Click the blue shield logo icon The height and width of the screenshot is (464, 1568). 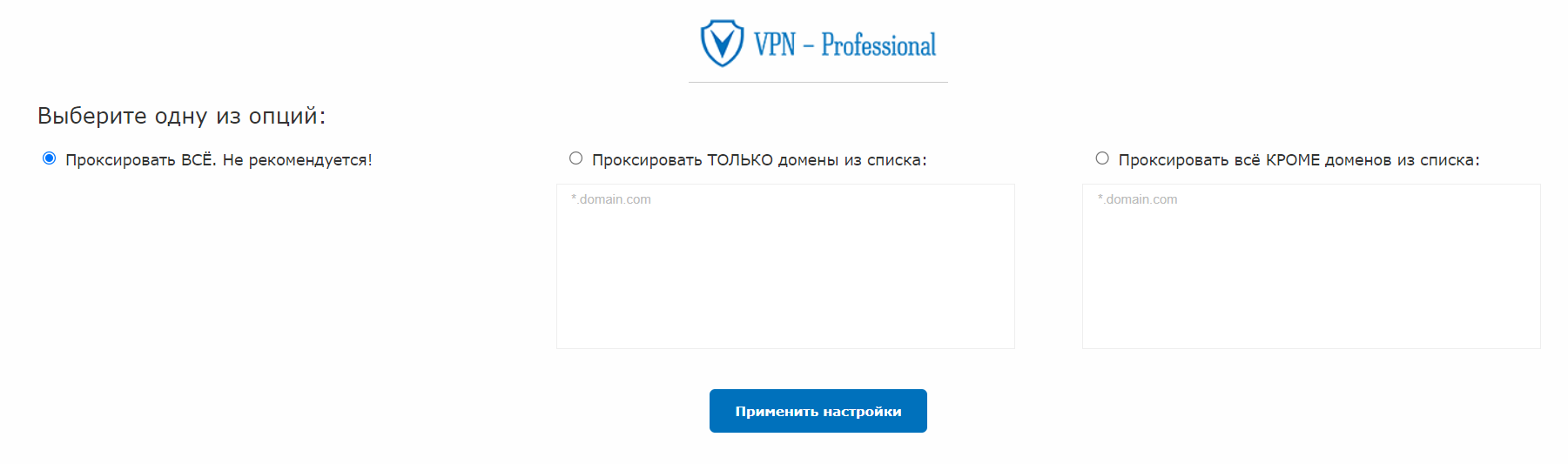point(722,44)
